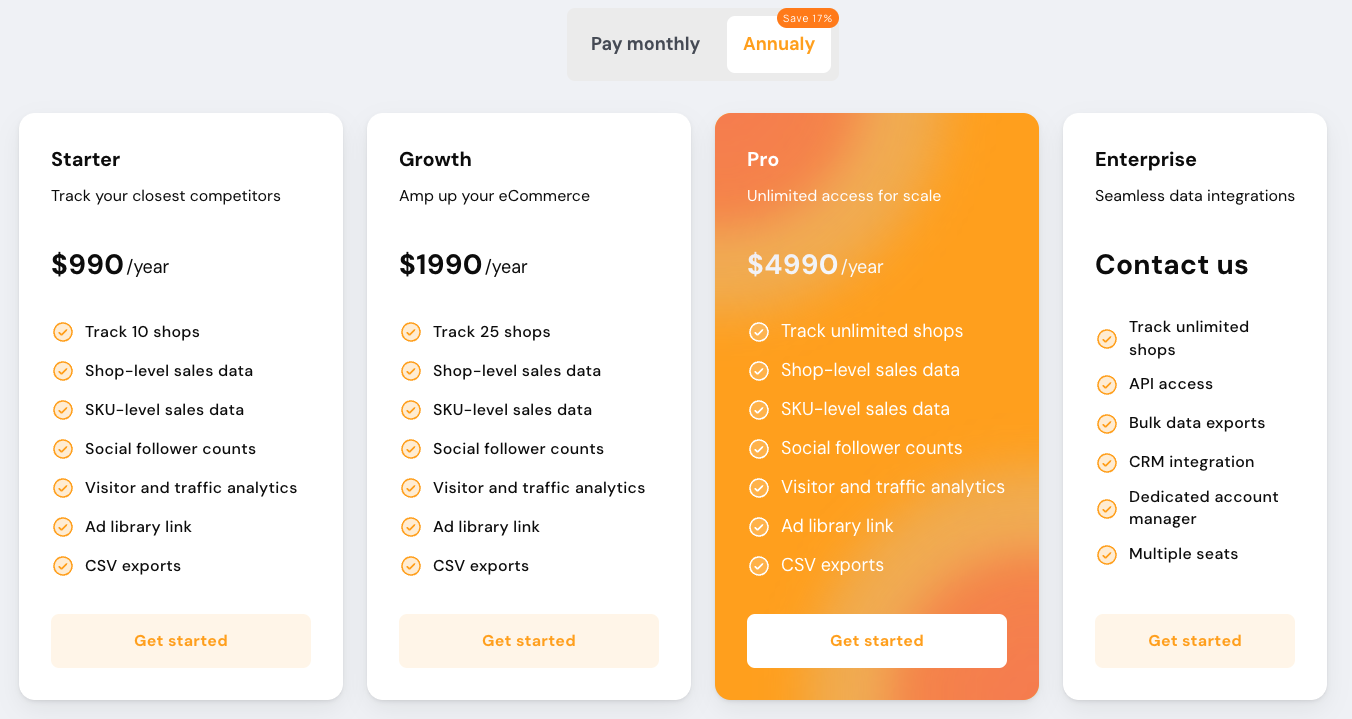
Task: Click checkmark icon next to Enterprise API access
Action: (x=1107, y=384)
